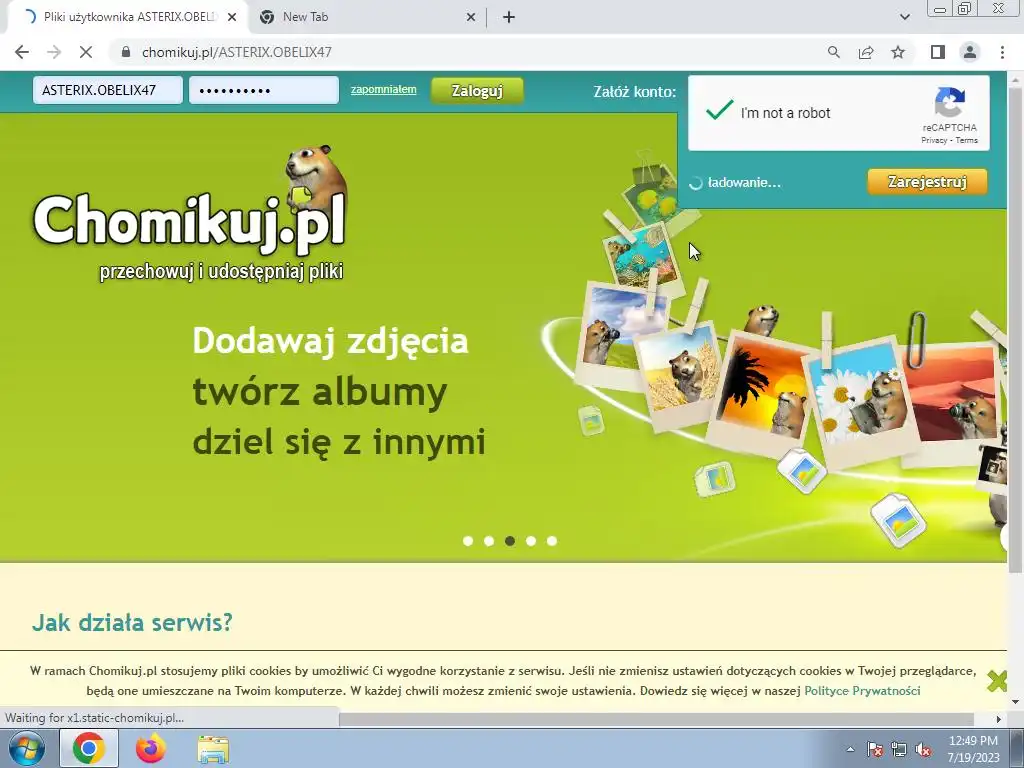Click the password field
Viewport: 1024px width, 768px height.
[264, 90]
